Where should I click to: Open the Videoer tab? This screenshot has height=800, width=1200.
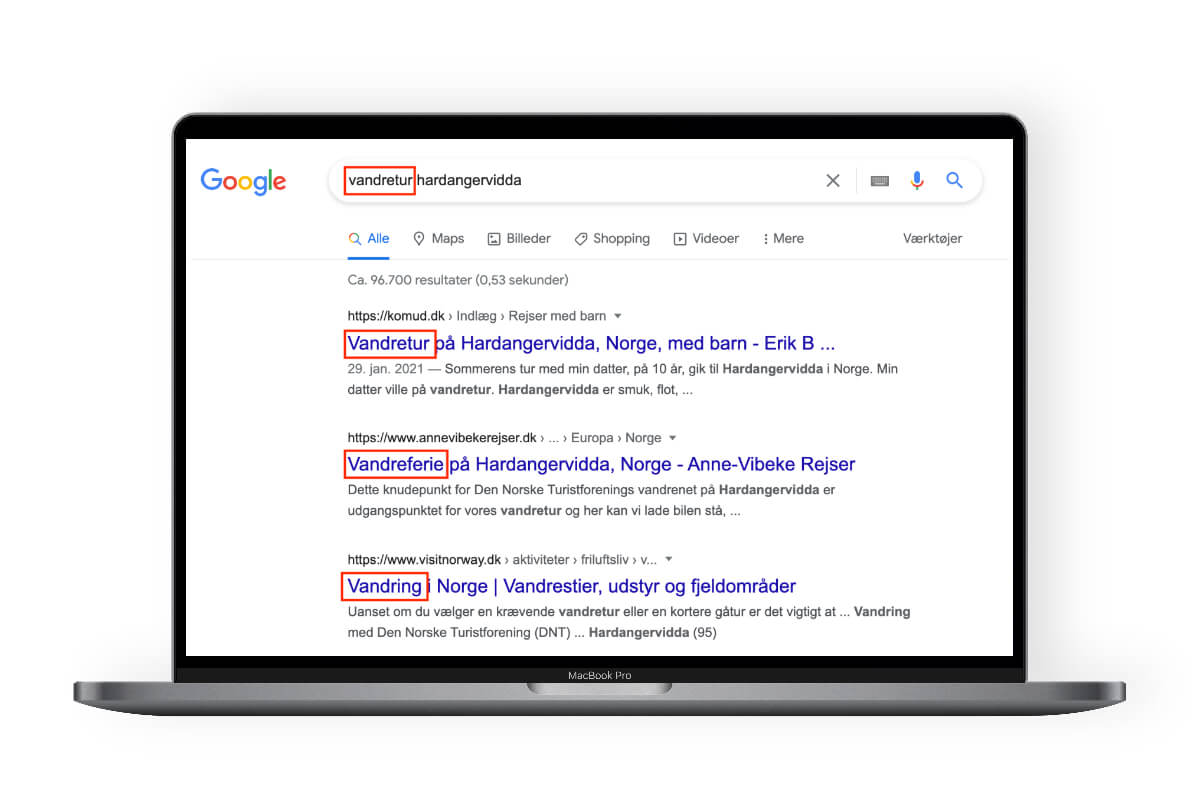pos(706,239)
